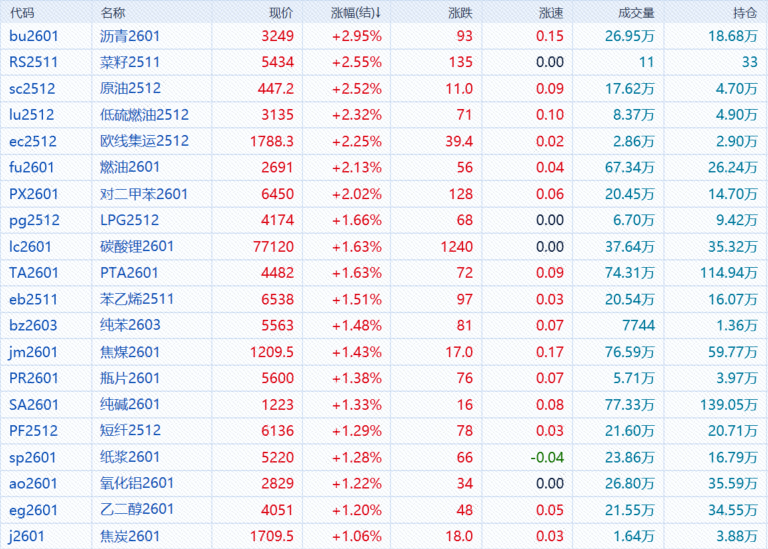Image resolution: width=768 pixels, height=549 pixels.
Task: Open contract code SA2601
Action: 34,405
